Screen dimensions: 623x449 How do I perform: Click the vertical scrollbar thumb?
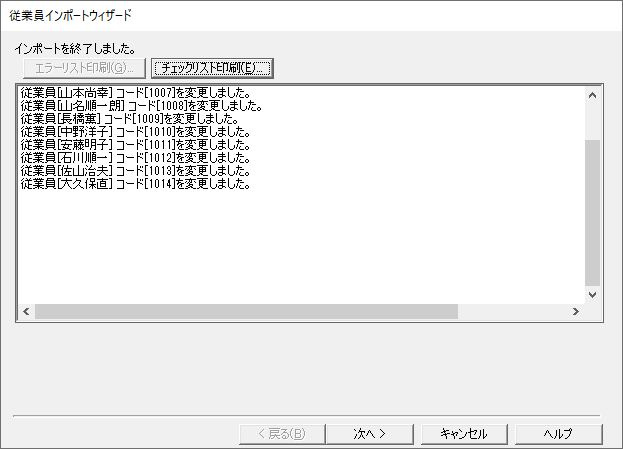[x=592, y=213]
